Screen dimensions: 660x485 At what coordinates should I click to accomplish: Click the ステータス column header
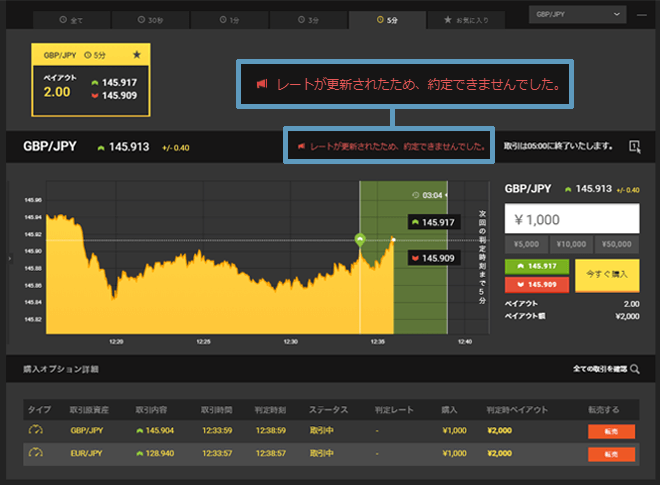(x=328, y=410)
